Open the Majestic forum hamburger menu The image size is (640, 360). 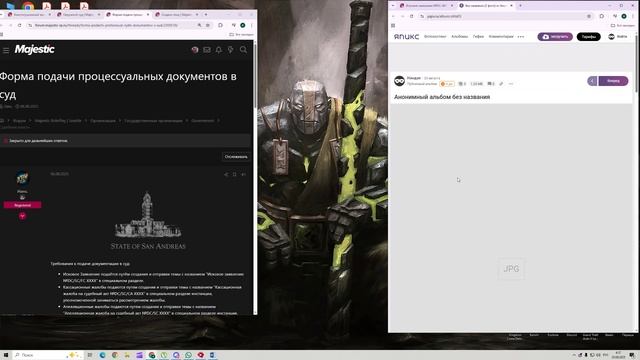point(6,50)
